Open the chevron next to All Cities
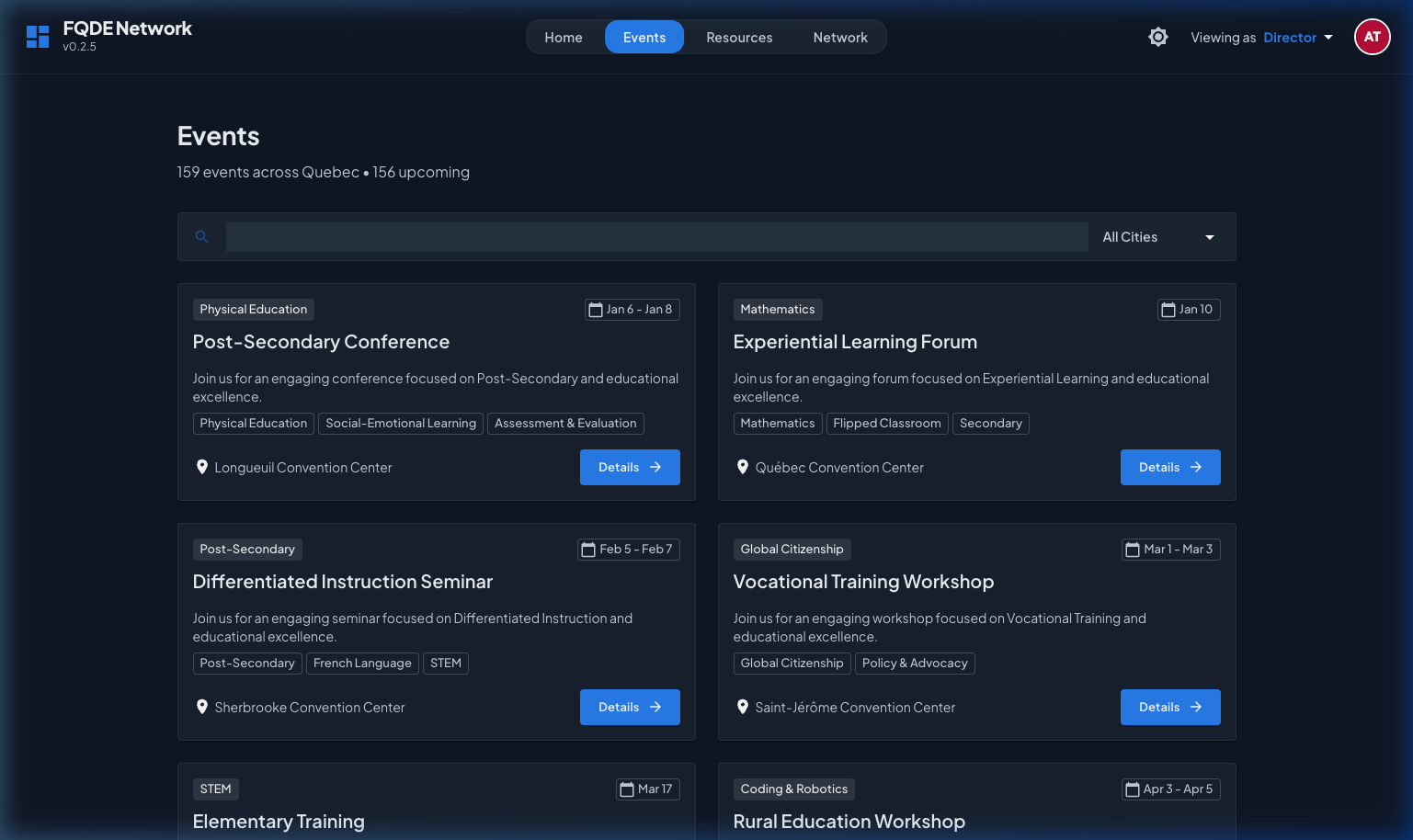This screenshot has width=1413, height=840. pyautogui.click(x=1210, y=236)
